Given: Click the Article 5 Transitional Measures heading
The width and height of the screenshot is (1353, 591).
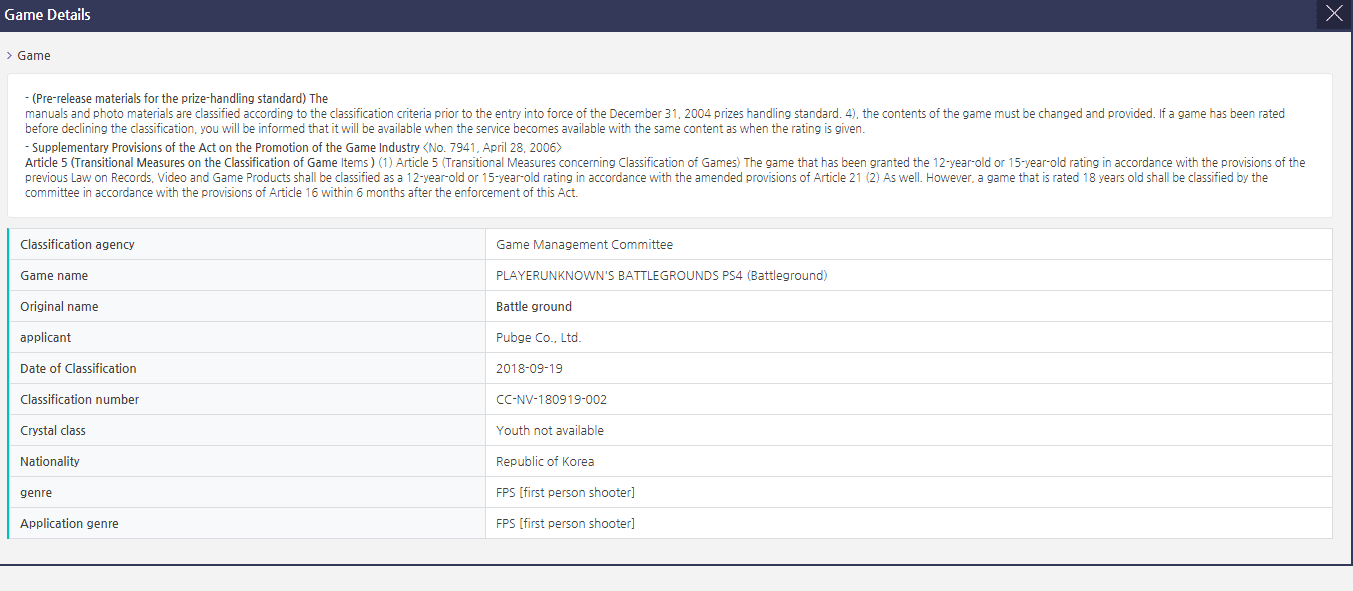Looking at the screenshot, I should [200, 163].
